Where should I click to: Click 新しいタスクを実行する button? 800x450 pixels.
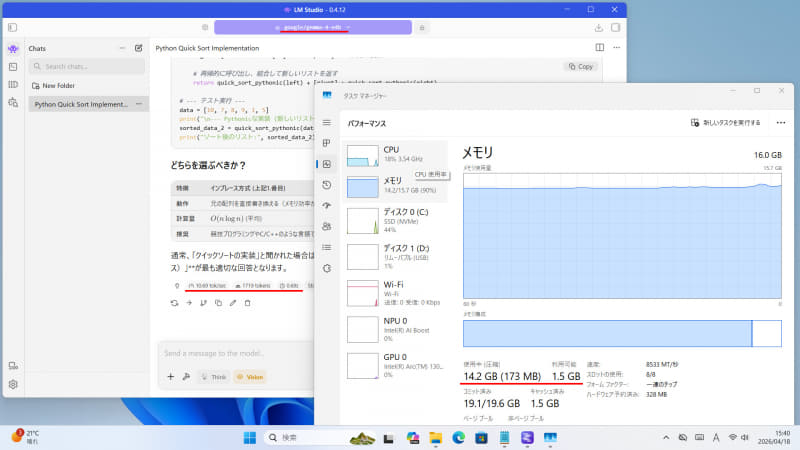(x=725, y=123)
